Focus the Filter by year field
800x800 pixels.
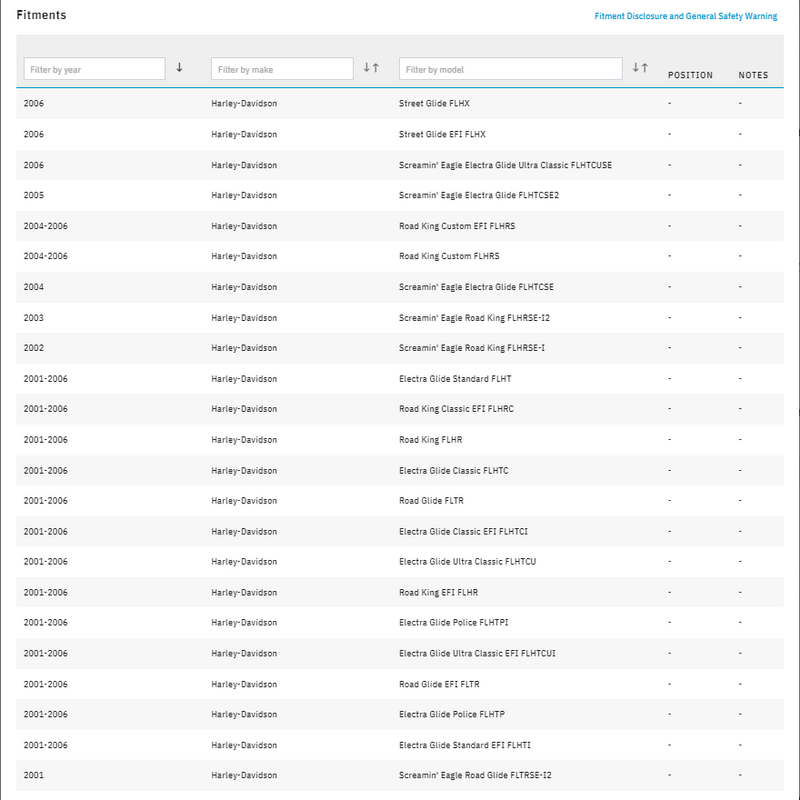[x=94, y=69]
